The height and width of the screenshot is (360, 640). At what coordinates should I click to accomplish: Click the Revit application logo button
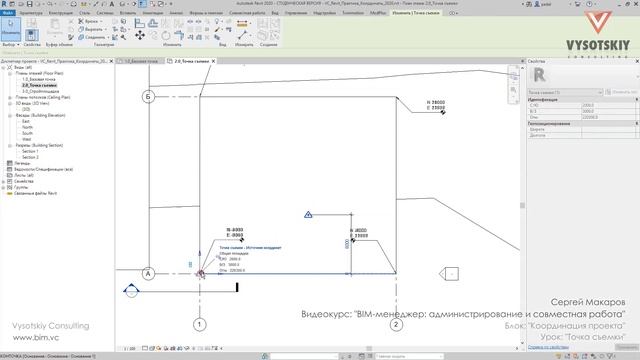[x=4, y=4]
